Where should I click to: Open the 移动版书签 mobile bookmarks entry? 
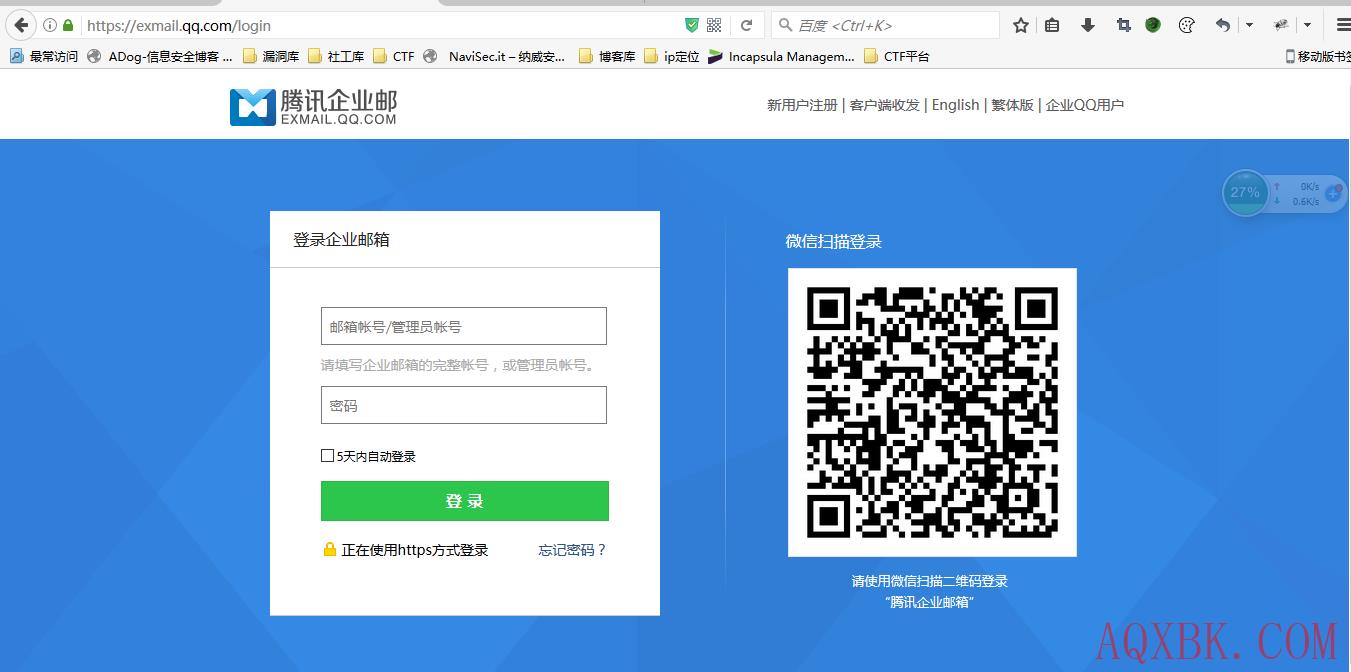(1318, 56)
